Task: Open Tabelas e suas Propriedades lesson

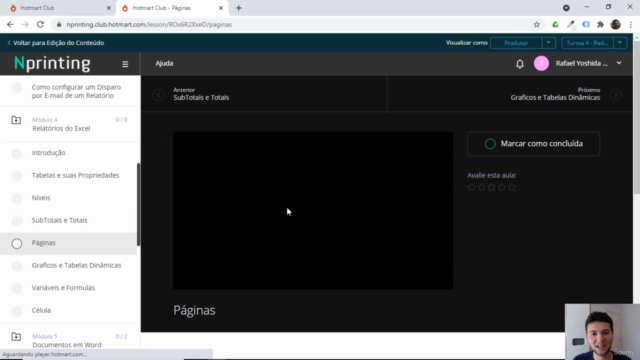Action: [76, 175]
